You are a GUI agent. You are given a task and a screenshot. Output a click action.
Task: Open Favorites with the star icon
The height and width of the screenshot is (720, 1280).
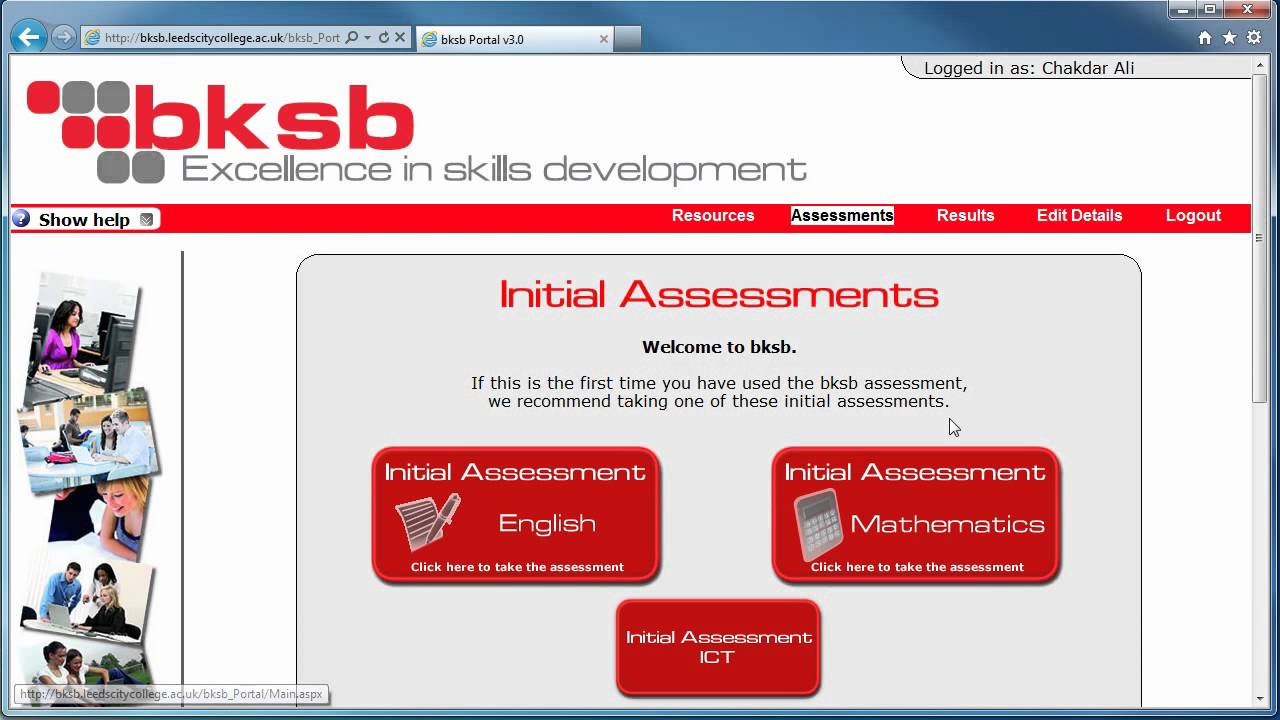tap(1229, 38)
